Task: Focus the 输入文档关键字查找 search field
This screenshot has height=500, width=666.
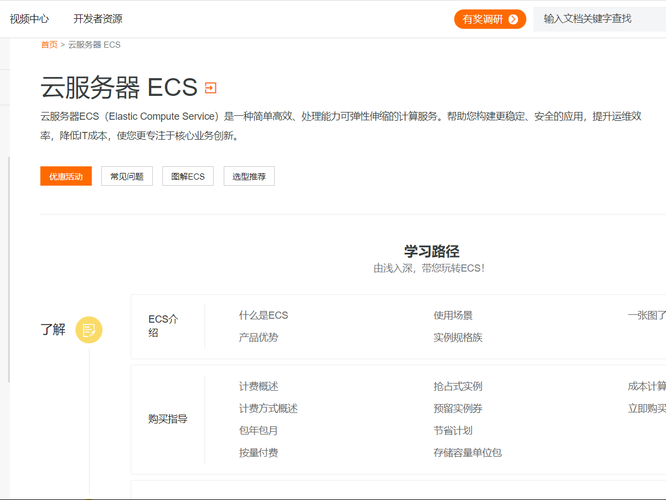Action: [599, 19]
